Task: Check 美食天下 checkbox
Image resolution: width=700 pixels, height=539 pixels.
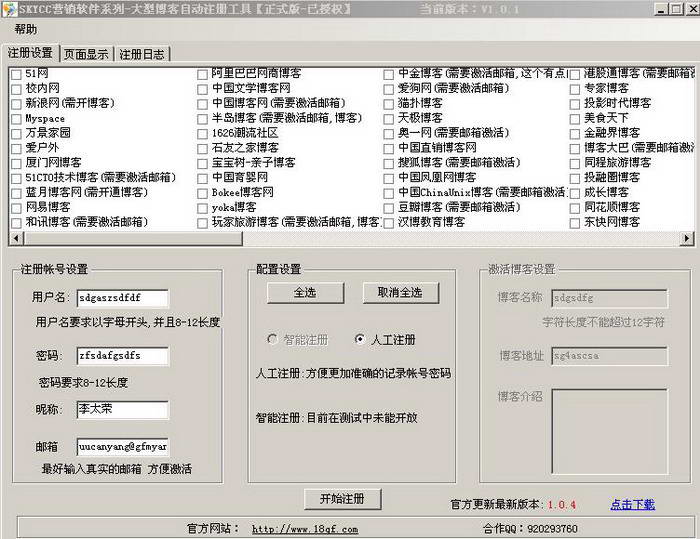Action: (575, 119)
